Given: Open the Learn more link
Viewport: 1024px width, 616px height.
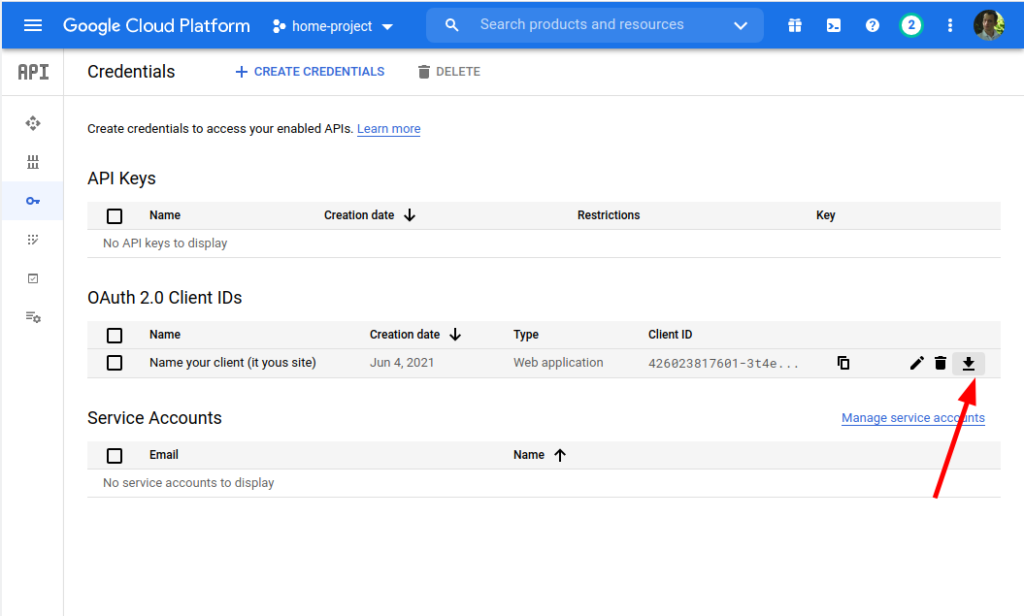Looking at the screenshot, I should tap(389, 129).
